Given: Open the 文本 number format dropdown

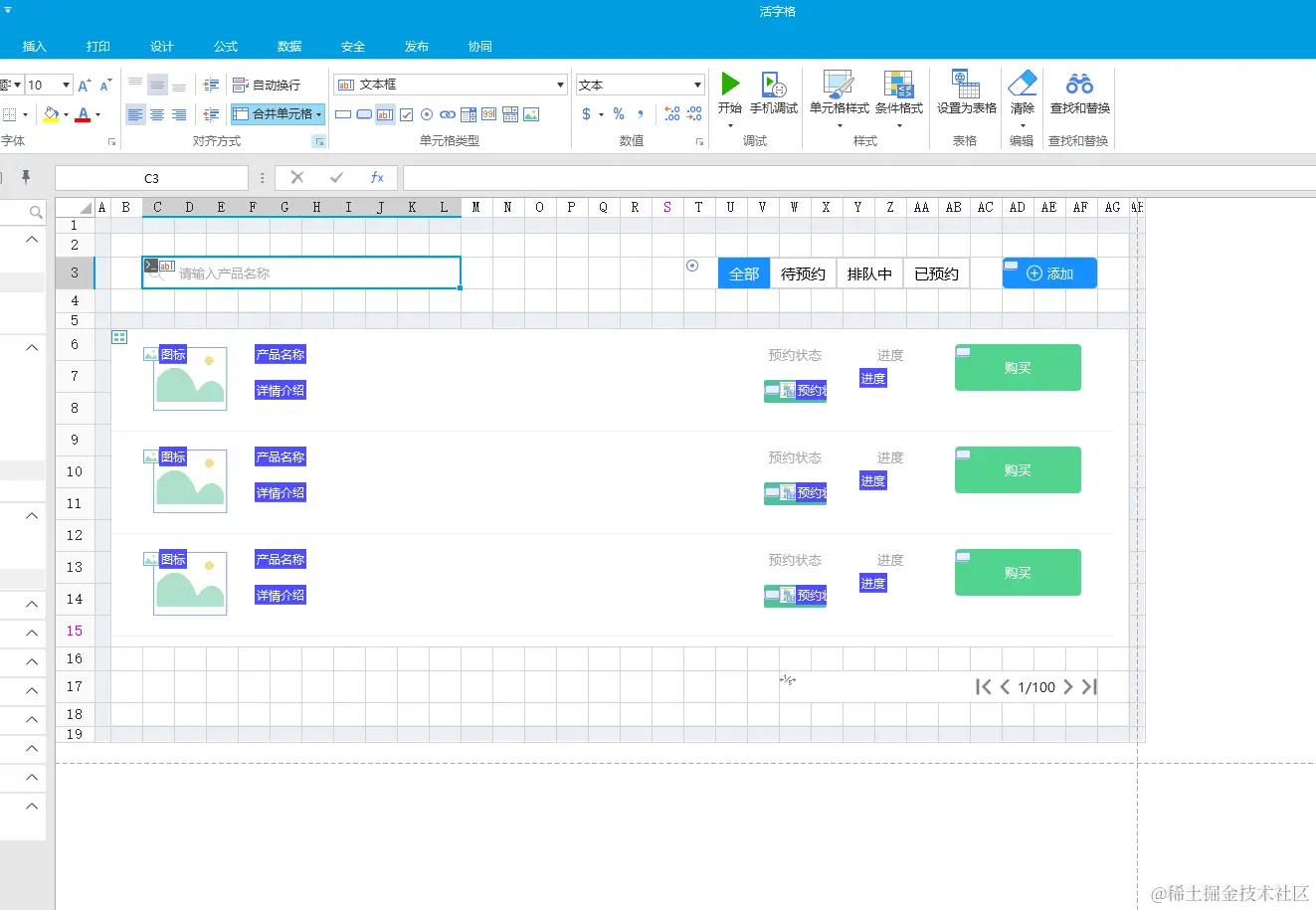Looking at the screenshot, I should pyautogui.click(x=697, y=85).
